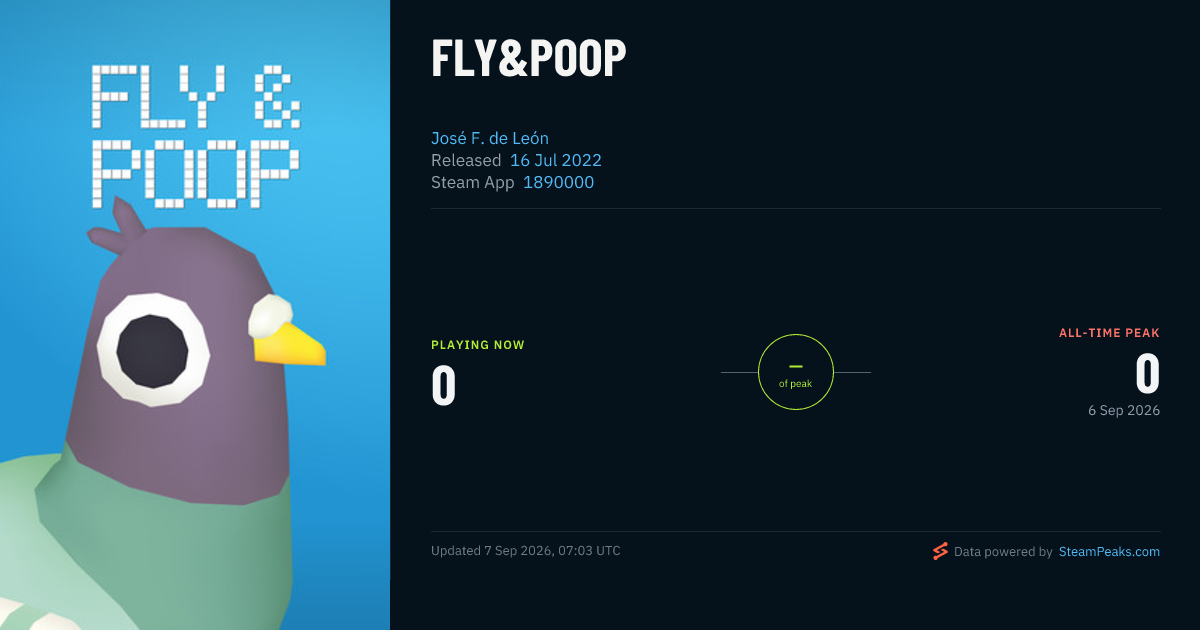
Task: Click the pigeon's yellow beak
Action: tap(288, 343)
